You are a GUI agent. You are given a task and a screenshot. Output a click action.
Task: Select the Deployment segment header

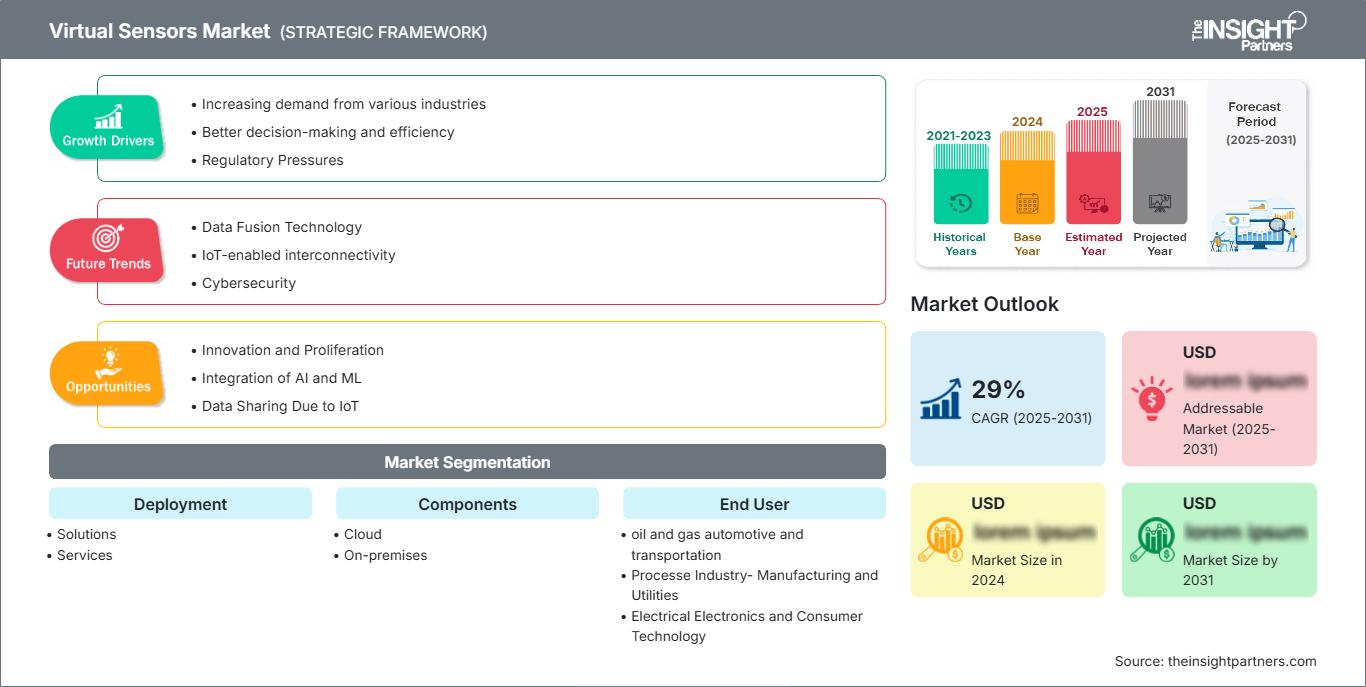(x=180, y=504)
